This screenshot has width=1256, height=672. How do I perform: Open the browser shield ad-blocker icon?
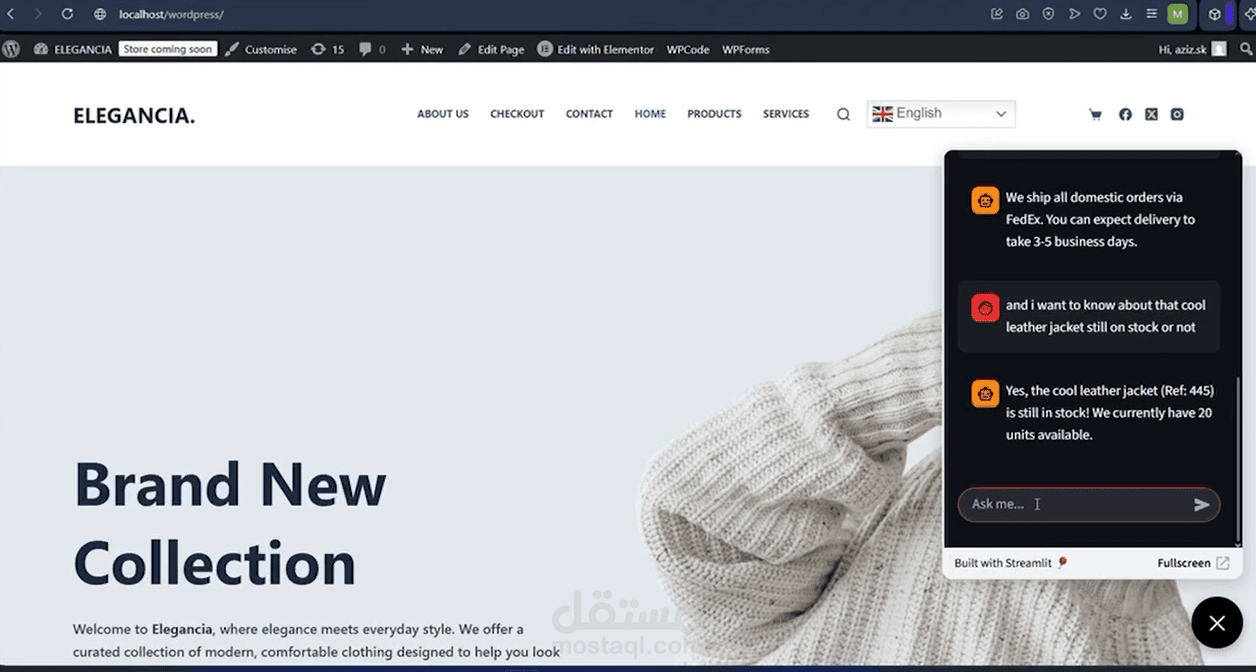[x=1048, y=14]
